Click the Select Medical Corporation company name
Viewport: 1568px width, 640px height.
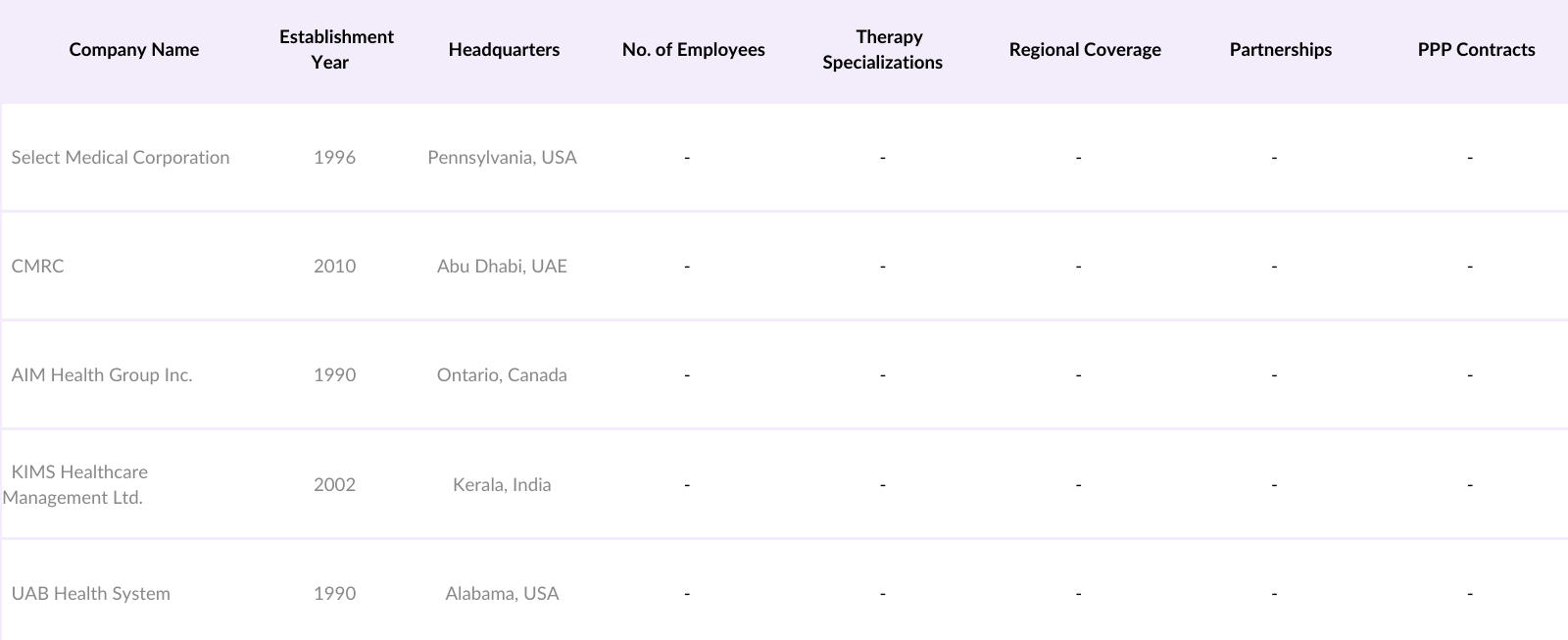click(121, 158)
